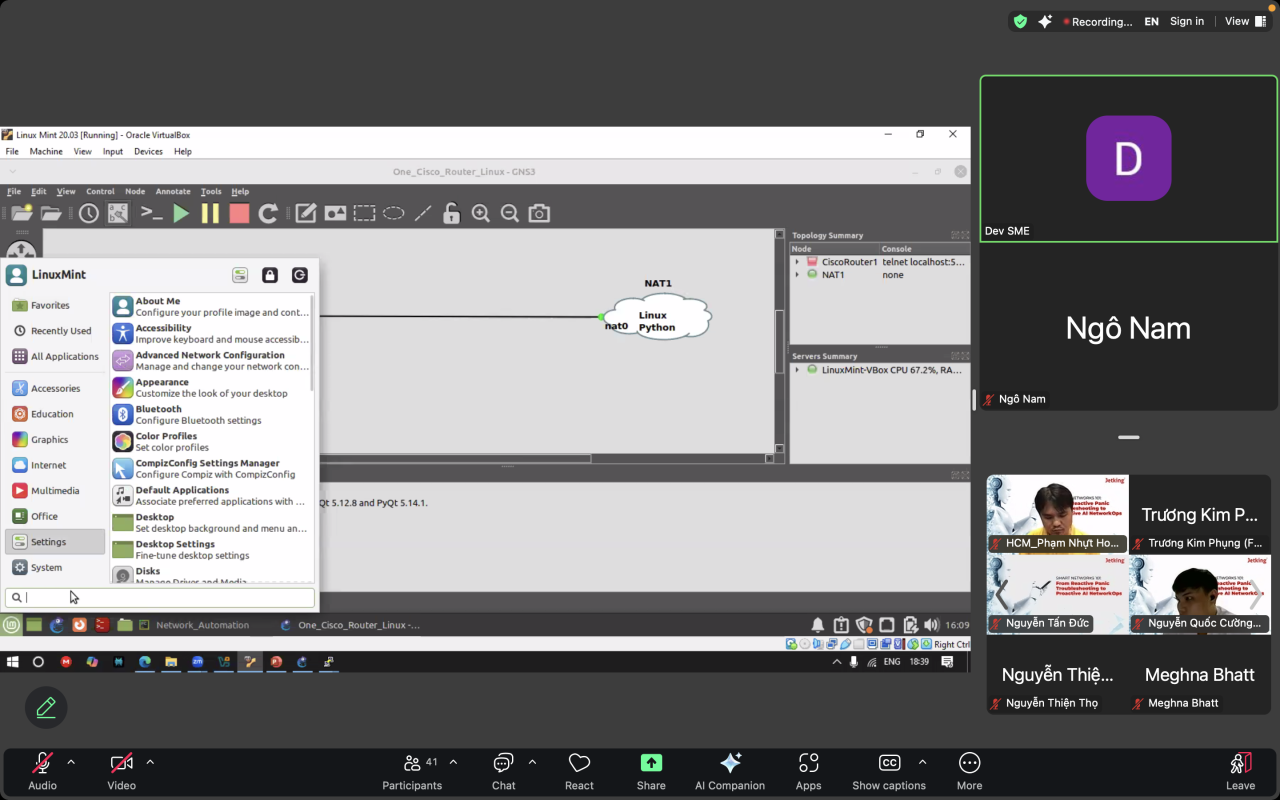Select the Draw rectangle tool
Image resolution: width=1280 pixels, height=800 pixels.
click(364, 213)
